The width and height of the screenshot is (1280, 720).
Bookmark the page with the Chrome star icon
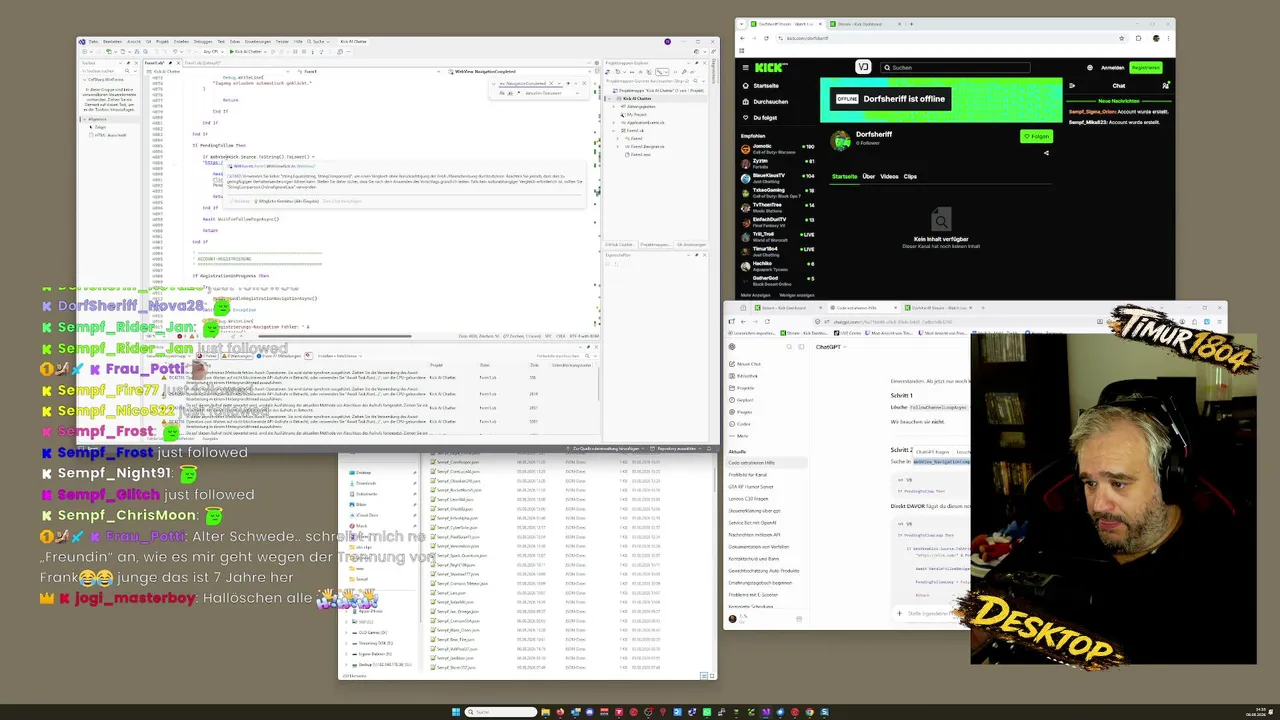tap(1122, 38)
